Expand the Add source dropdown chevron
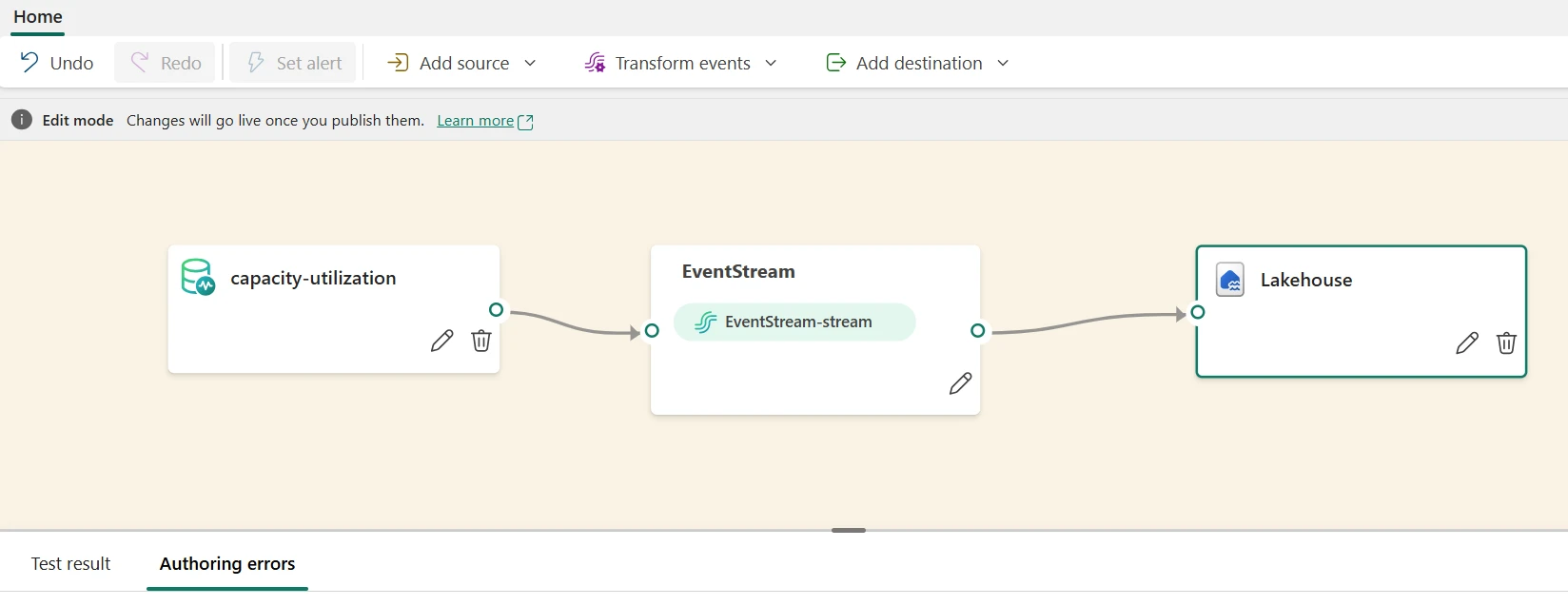Viewport: 1568px width, 606px height. (x=531, y=63)
